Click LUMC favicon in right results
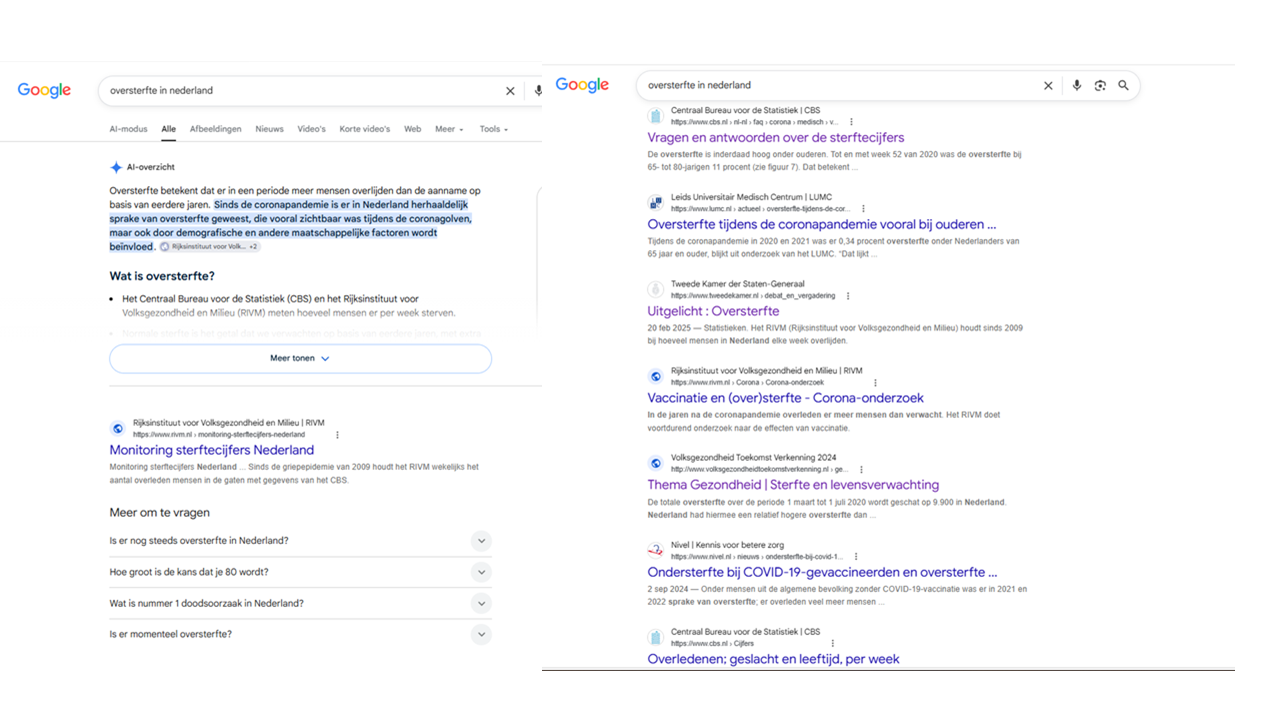The width and height of the screenshot is (1280, 720). coord(655,203)
